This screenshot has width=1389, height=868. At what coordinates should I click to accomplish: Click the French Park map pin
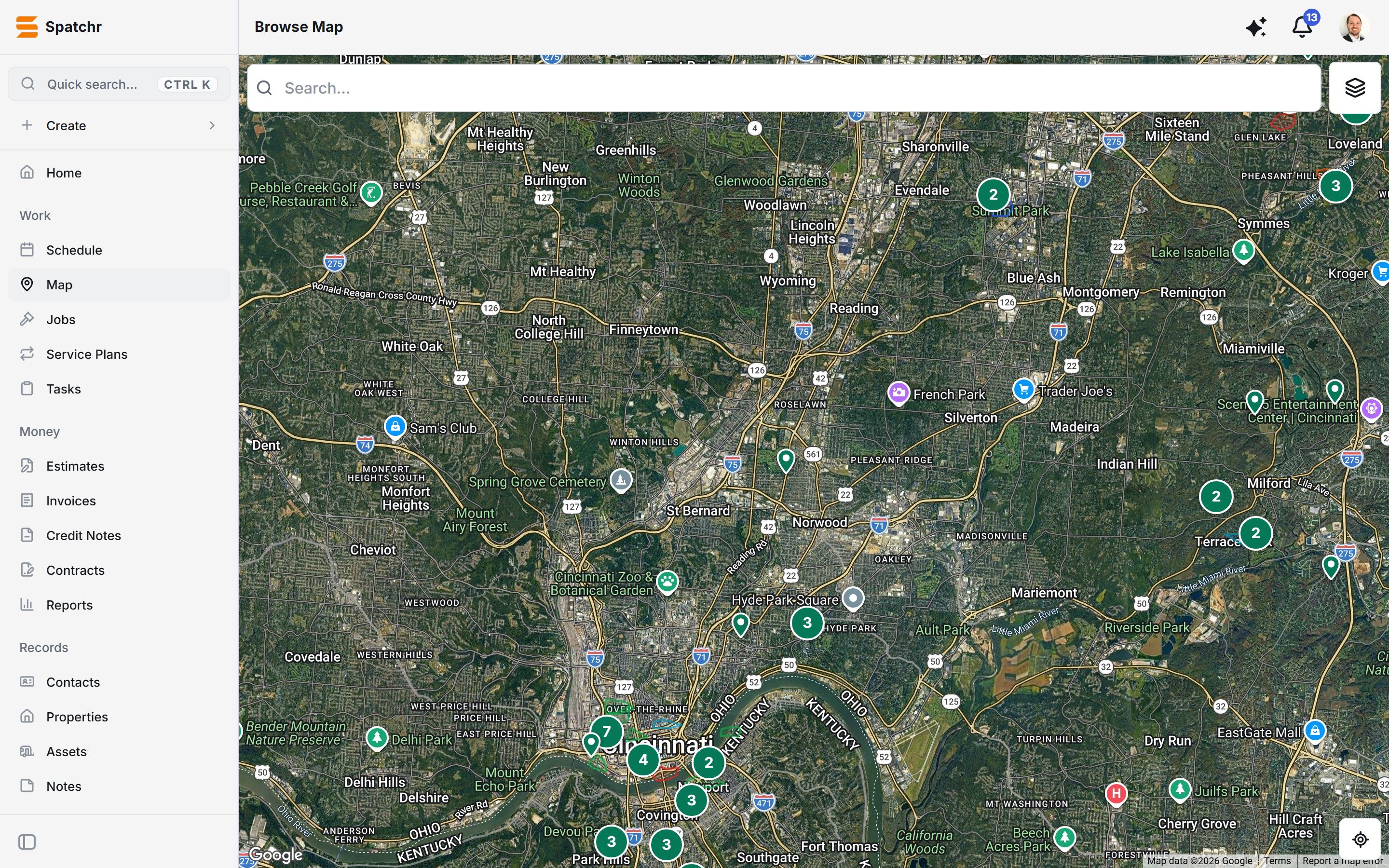tap(899, 394)
